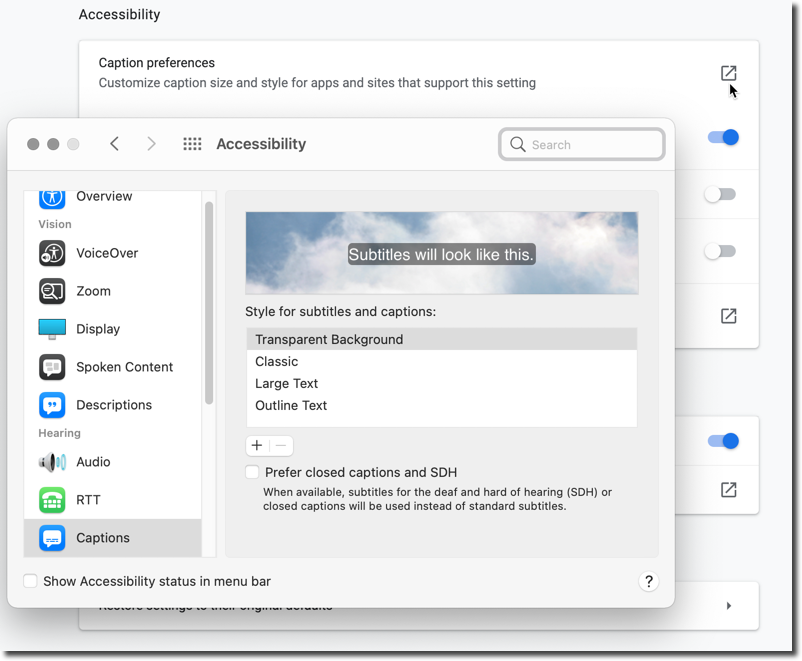This screenshot has height=661, width=802.
Task: Expand Restore settings arrow at bottom
Action: [x=728, y=606]
